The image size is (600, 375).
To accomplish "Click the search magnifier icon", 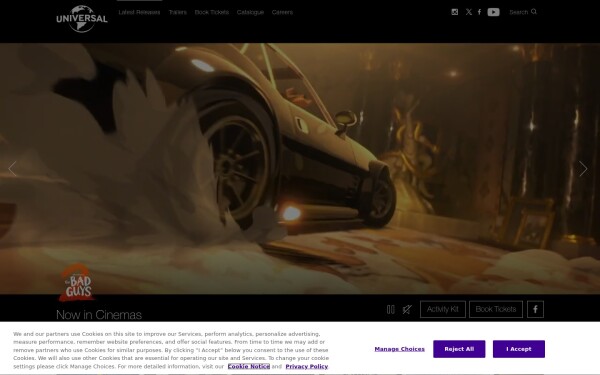I will [534, 12].
